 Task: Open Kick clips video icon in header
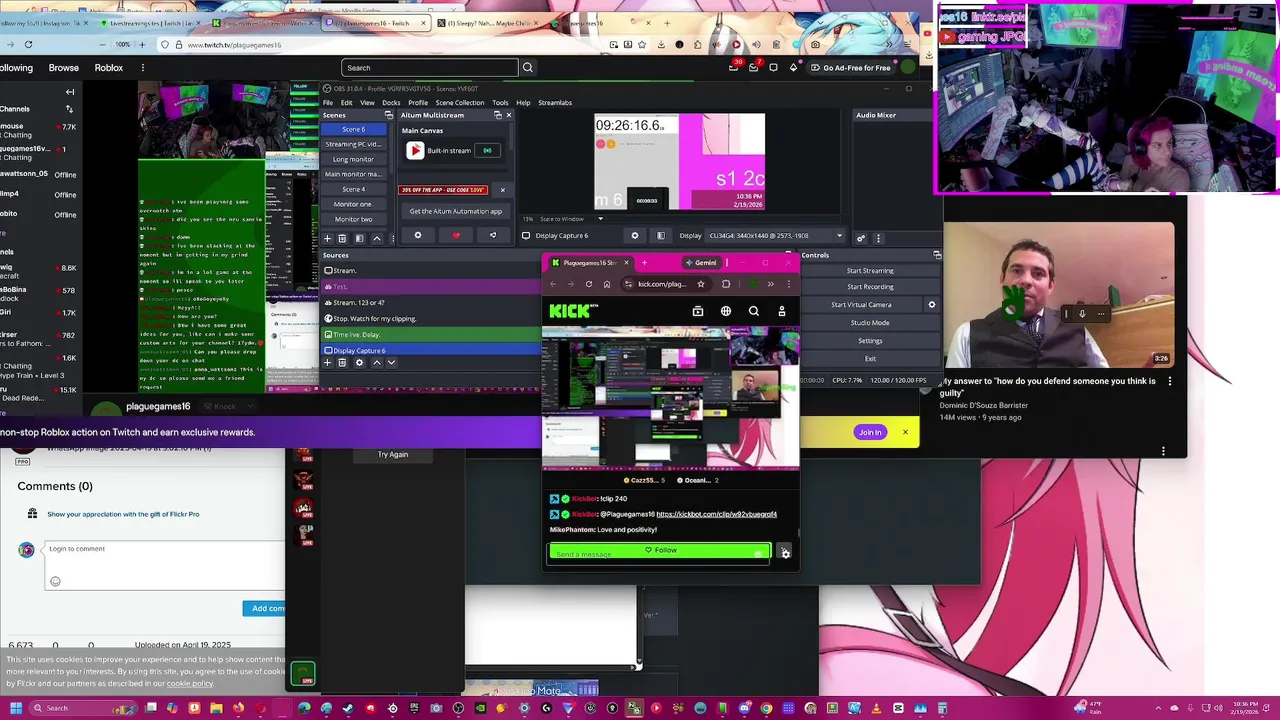pos(698,311)
